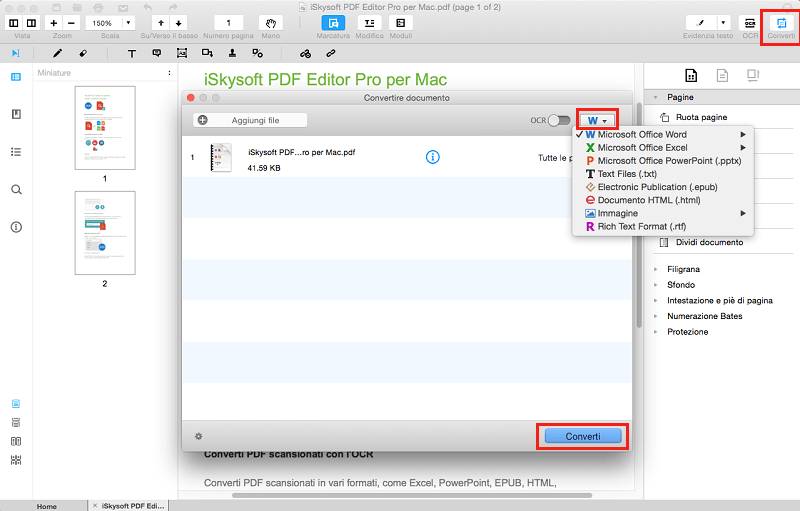
Task: Select the Mano hand tool
Action: click(270, 23)
